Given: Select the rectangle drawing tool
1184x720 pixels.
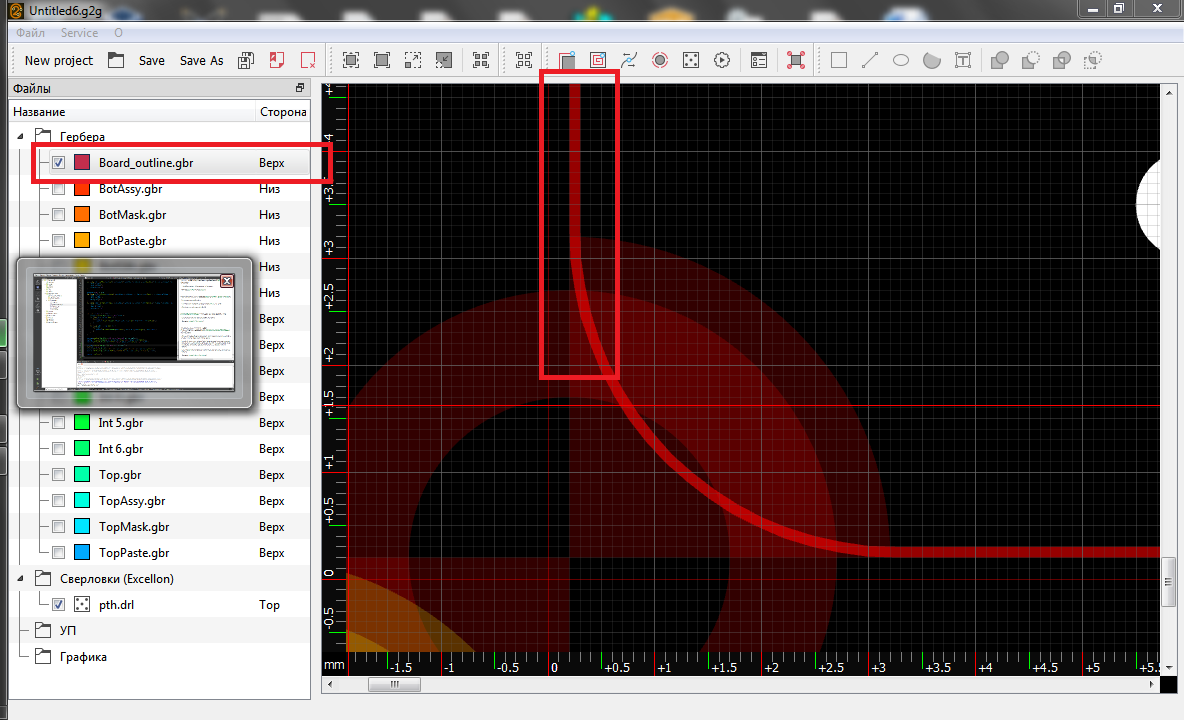Looking at the screenshot, I should tap(839, 60).
